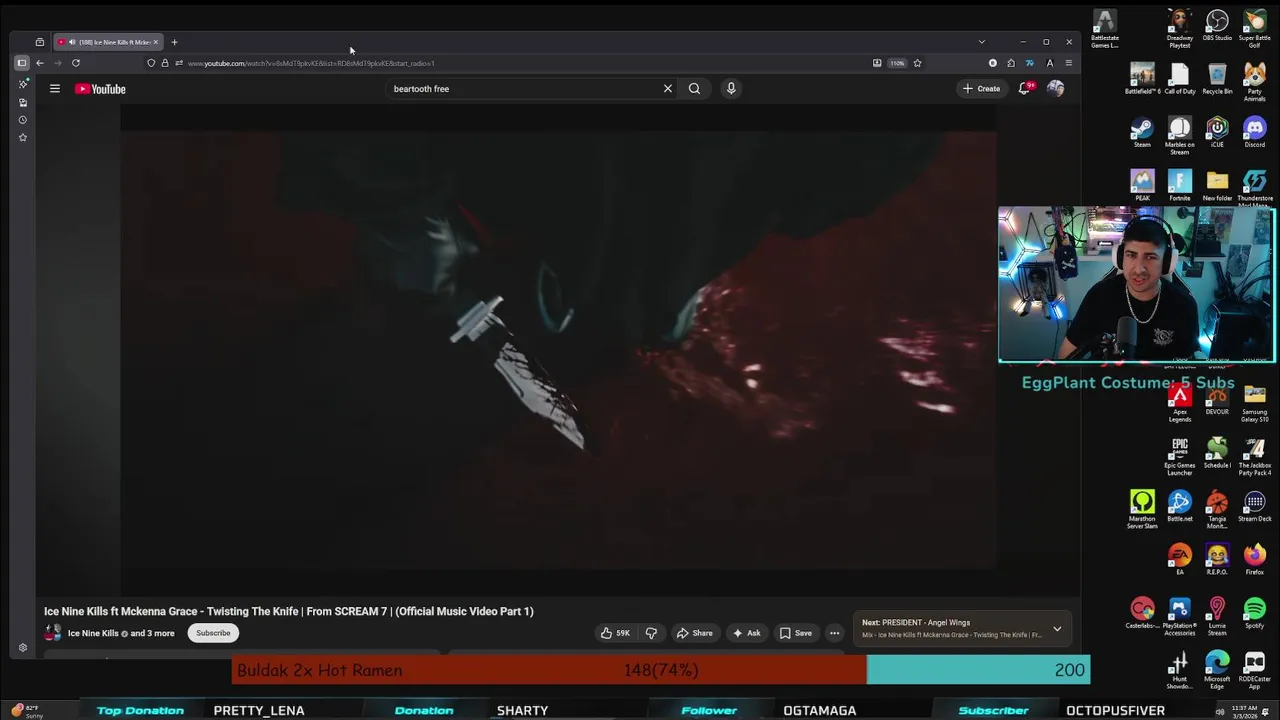Image resolution: width=1280 pixels, height=720 pixels.
Task: Open the New folder on desktop
Action: [x=1217, y=186]
